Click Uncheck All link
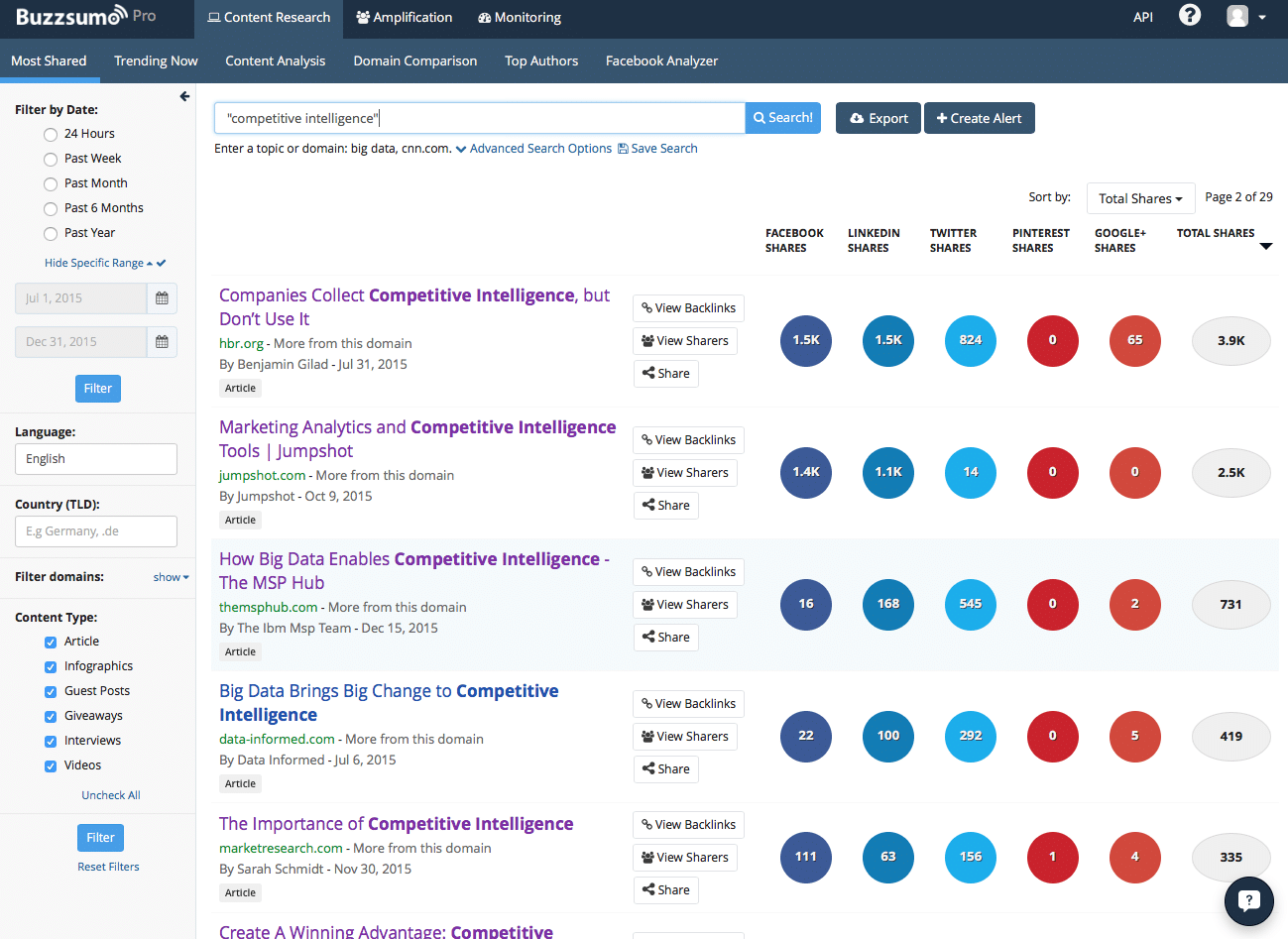Screen dimensions: 1288x939 coord(111,795)
